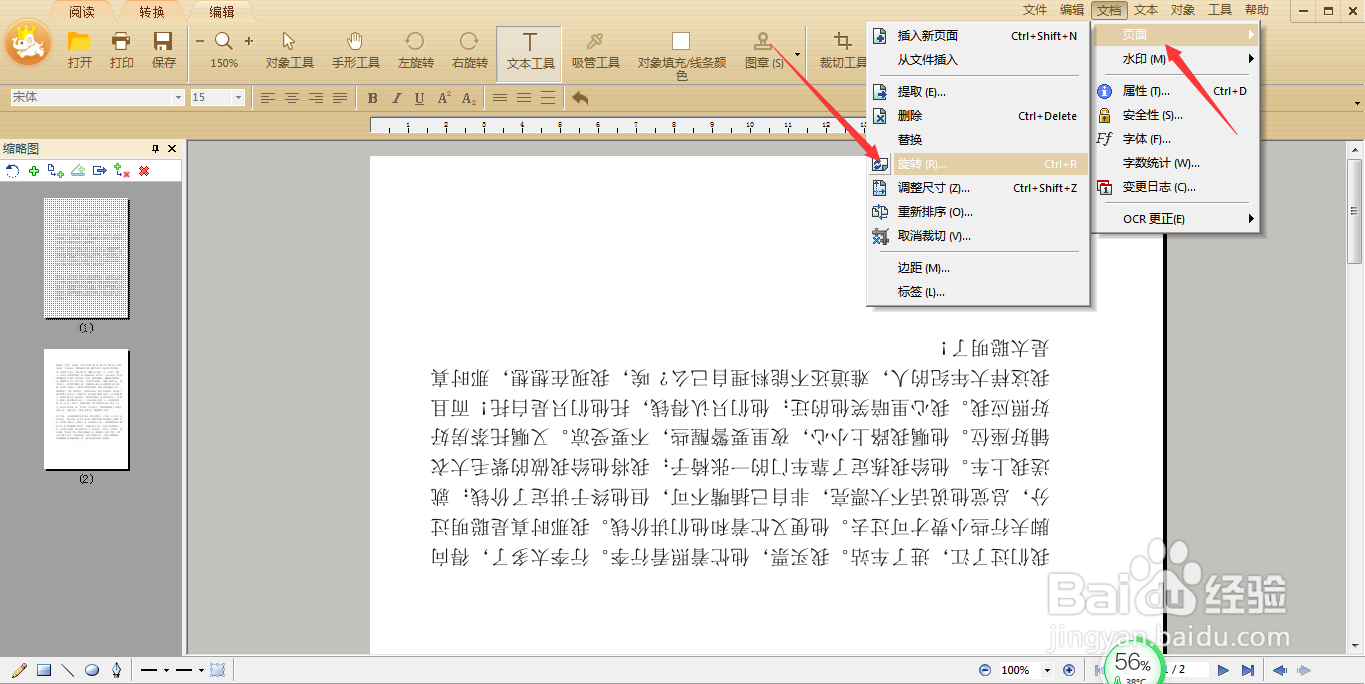Image resolution: width=1365 pixels, height=684 pixels.
Task: Select page (2) thumbnail in 缩略图 panel
Action: 86,406
